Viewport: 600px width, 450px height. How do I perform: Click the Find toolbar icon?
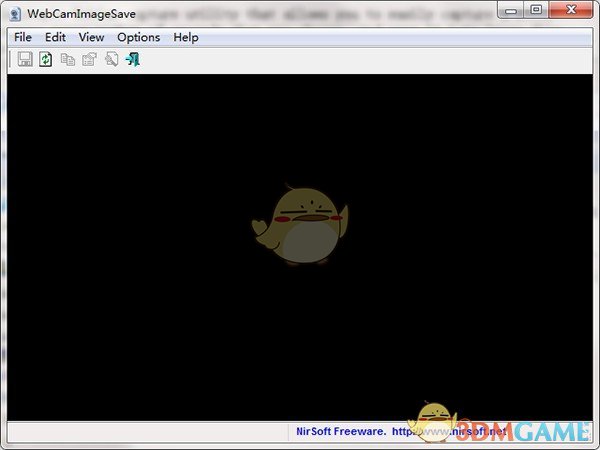(x=111, y=59)
